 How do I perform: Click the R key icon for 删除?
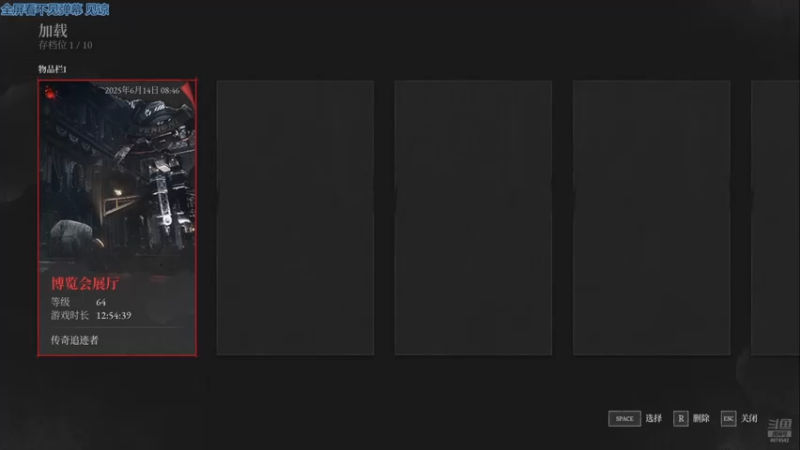pos(681,418)
